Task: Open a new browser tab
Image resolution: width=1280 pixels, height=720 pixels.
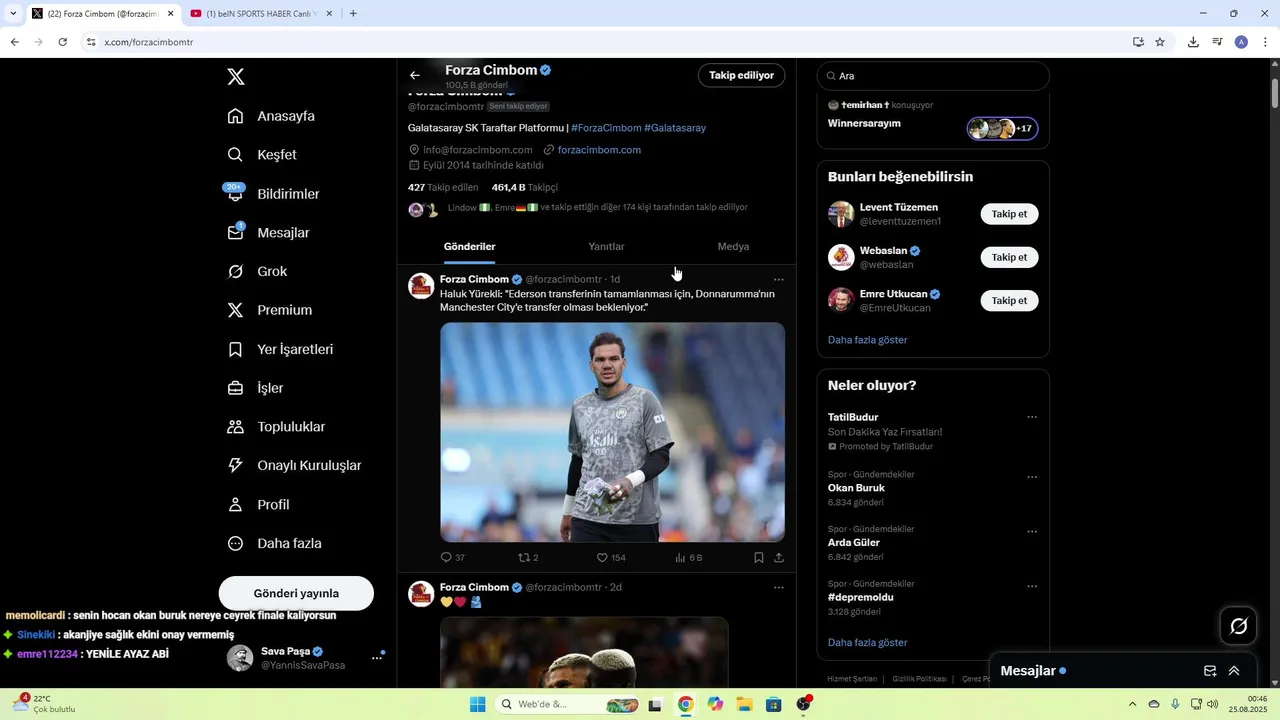Action: (353, 14)
